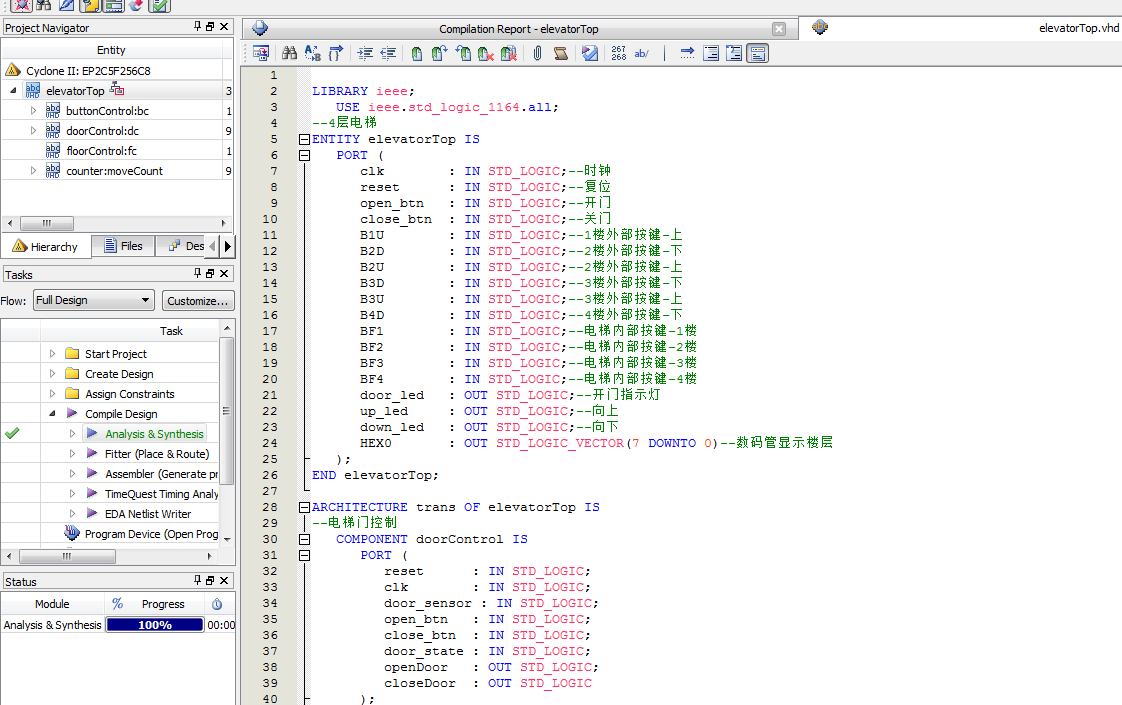Viewport: 1122px width, 705px height.
Task: Open the Compilation Report - elevatorTop tab
Action: tap(518, 29)
